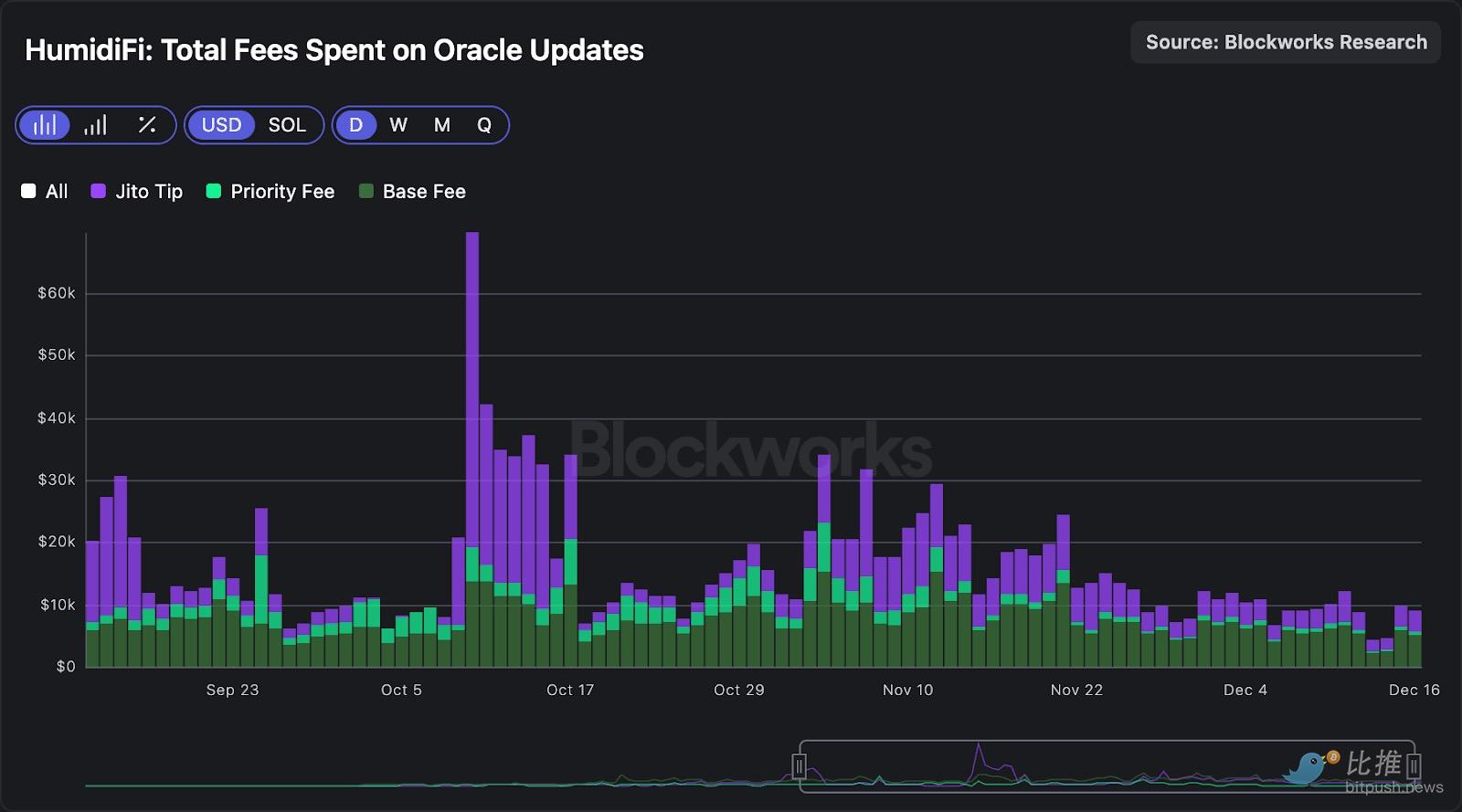This screenshot has height=812, width=1462.
Task: Toggle the All legend item
Action: pyautogui.click(x=45, y=192)
